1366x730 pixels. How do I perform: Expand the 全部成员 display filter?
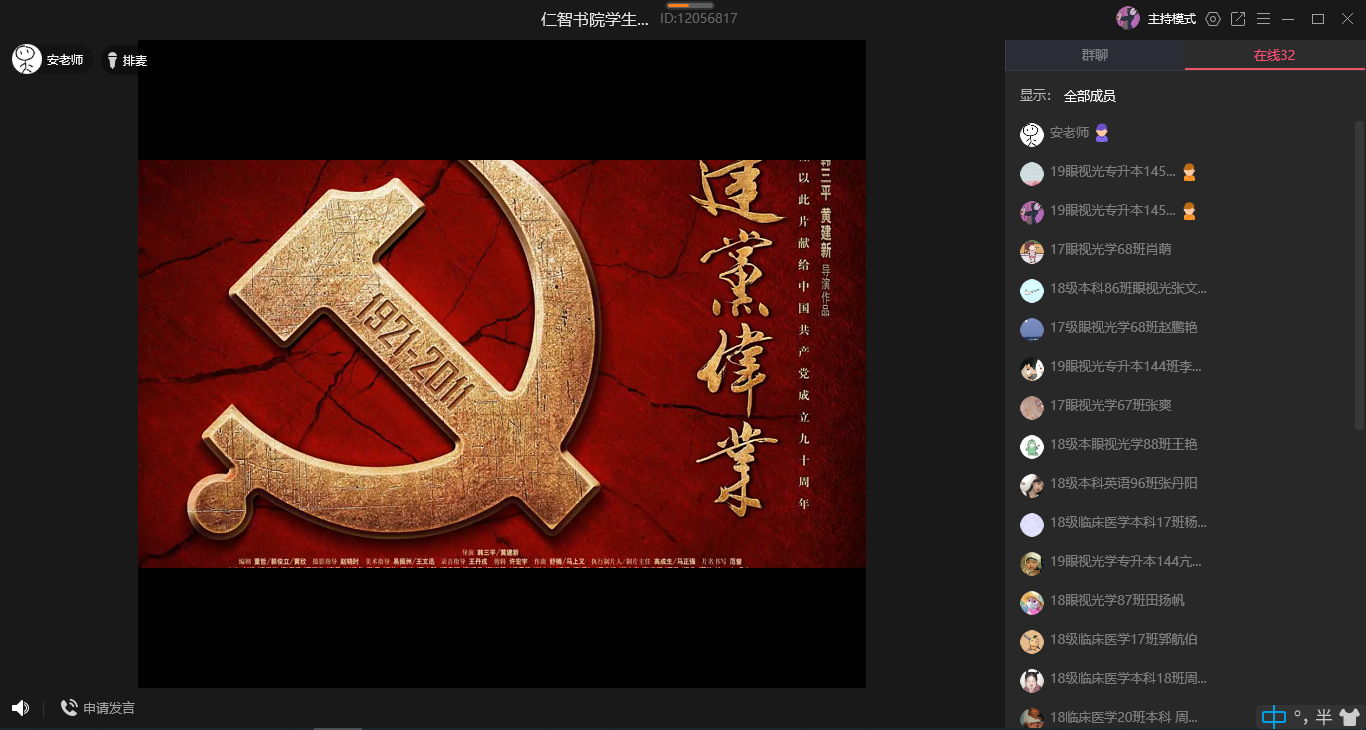[x=1089, y=96]
